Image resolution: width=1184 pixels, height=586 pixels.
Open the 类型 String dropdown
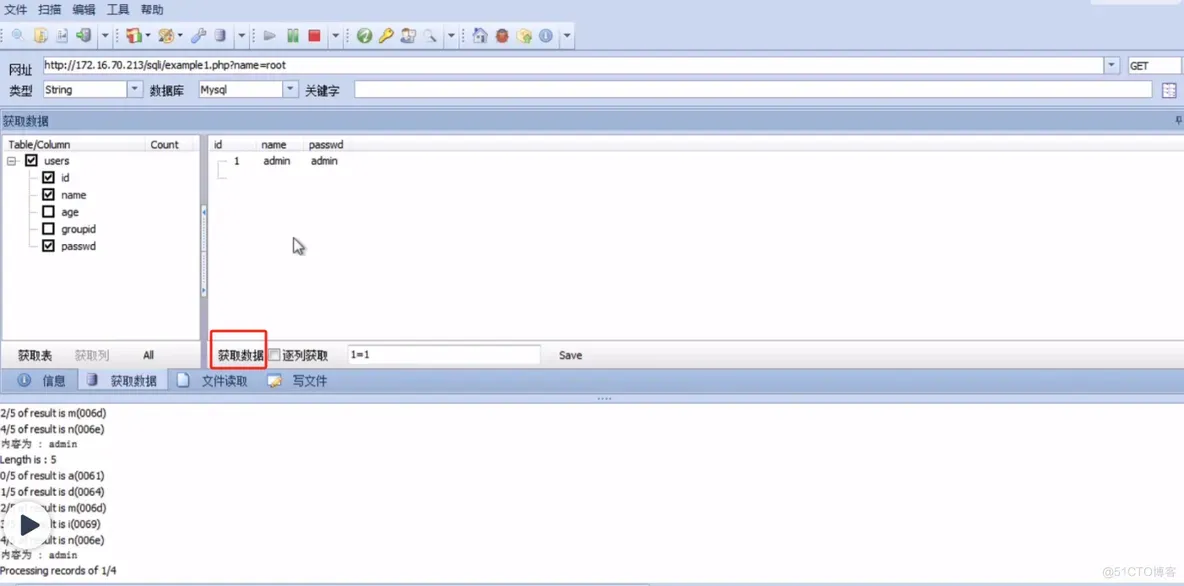135,90
